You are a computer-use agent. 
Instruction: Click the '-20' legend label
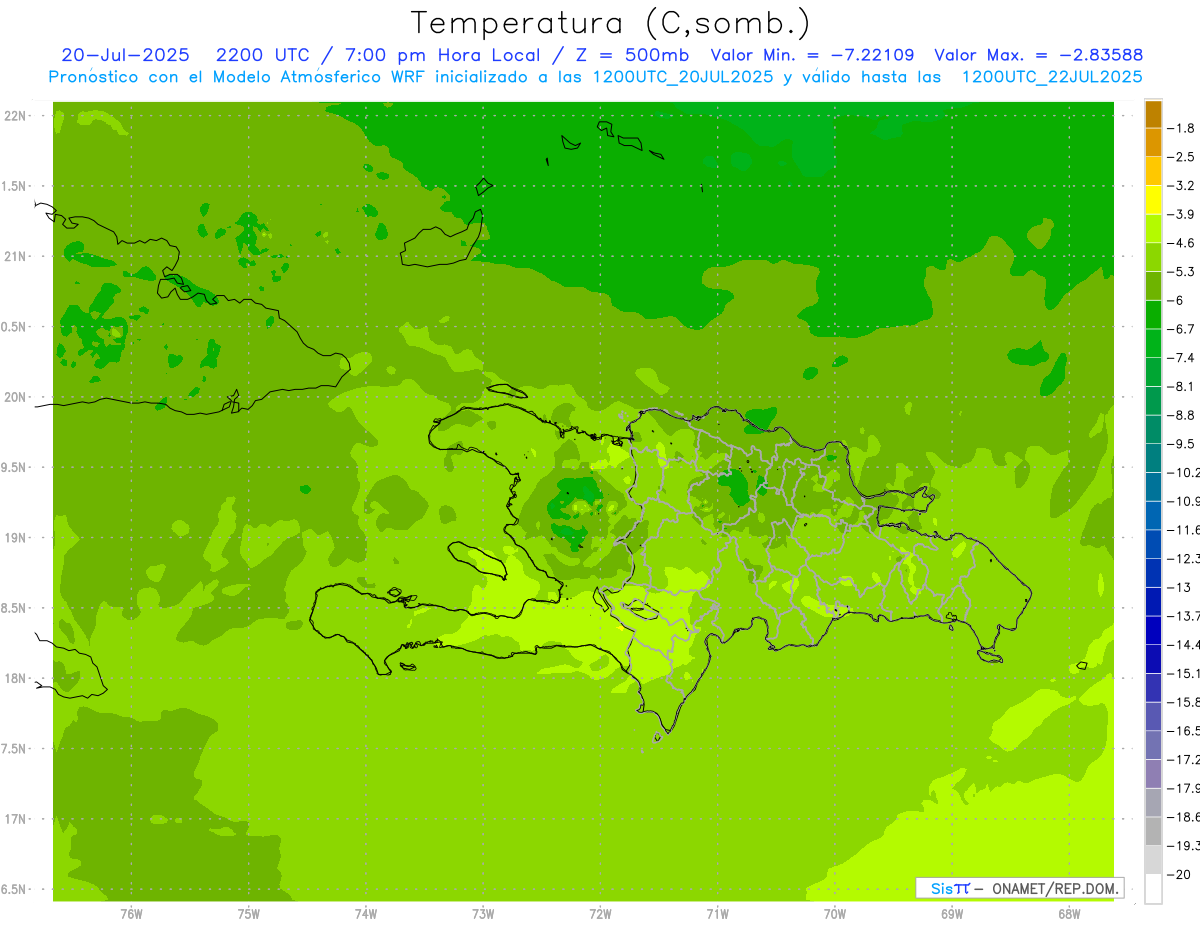pos(1181,874)
